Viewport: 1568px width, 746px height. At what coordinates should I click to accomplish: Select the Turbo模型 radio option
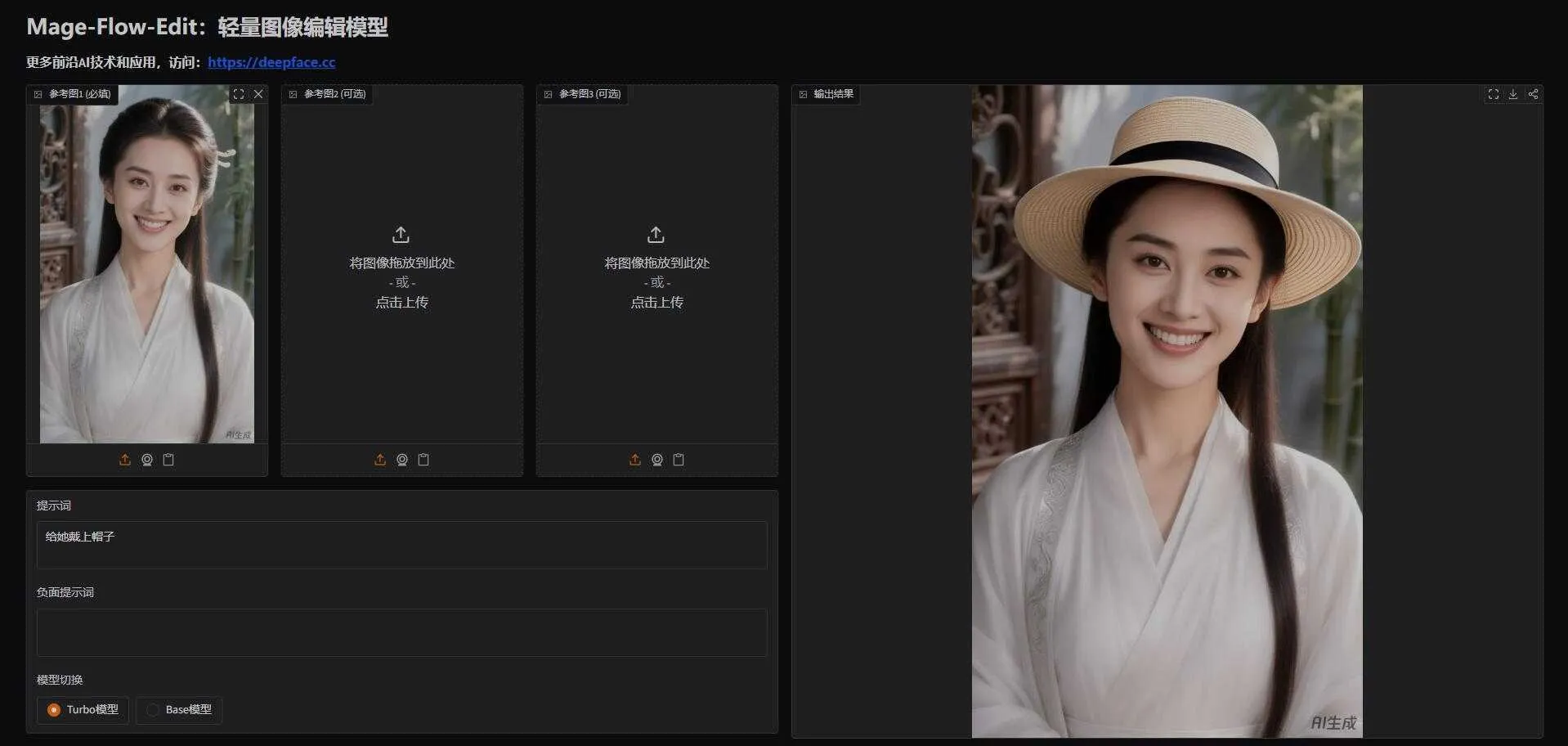click(83, 710)
